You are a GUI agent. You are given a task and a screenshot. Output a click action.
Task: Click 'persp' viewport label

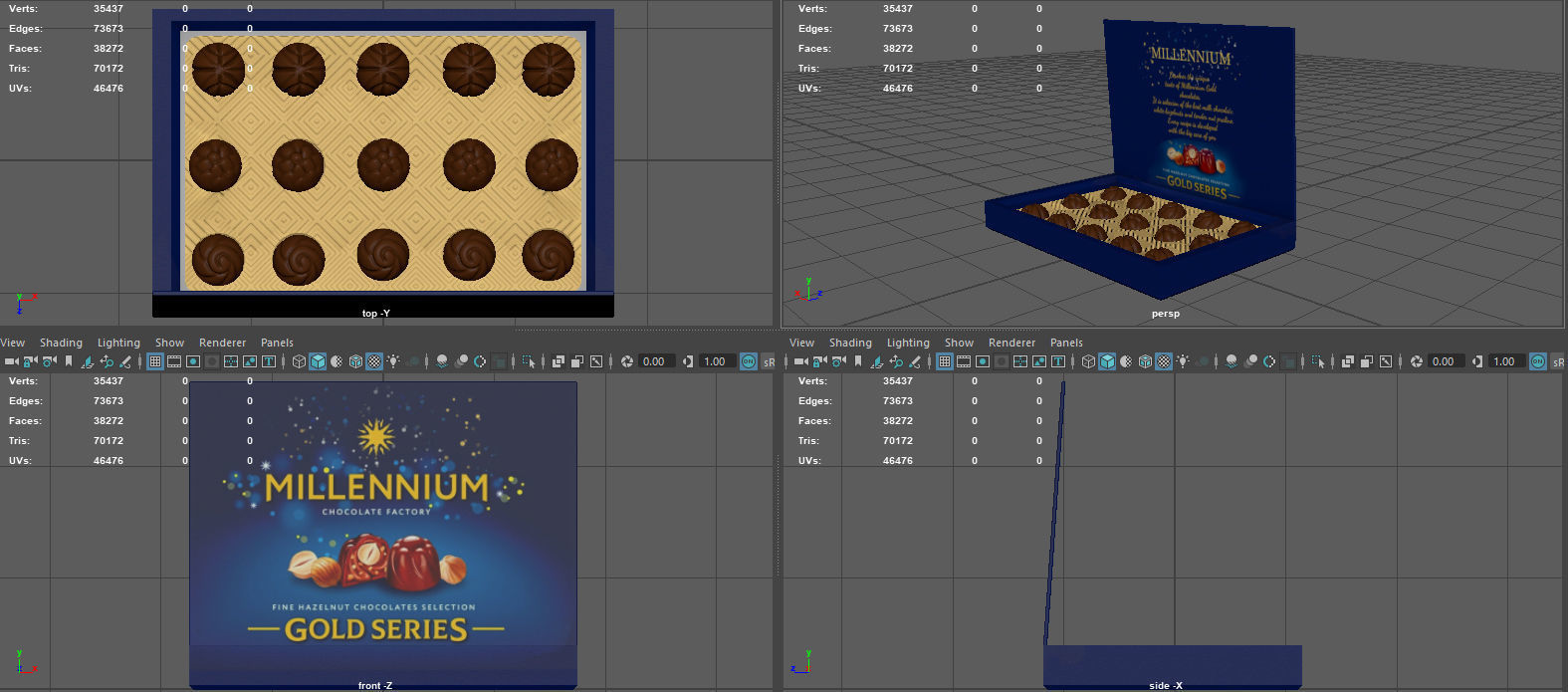pos(1165,314)
